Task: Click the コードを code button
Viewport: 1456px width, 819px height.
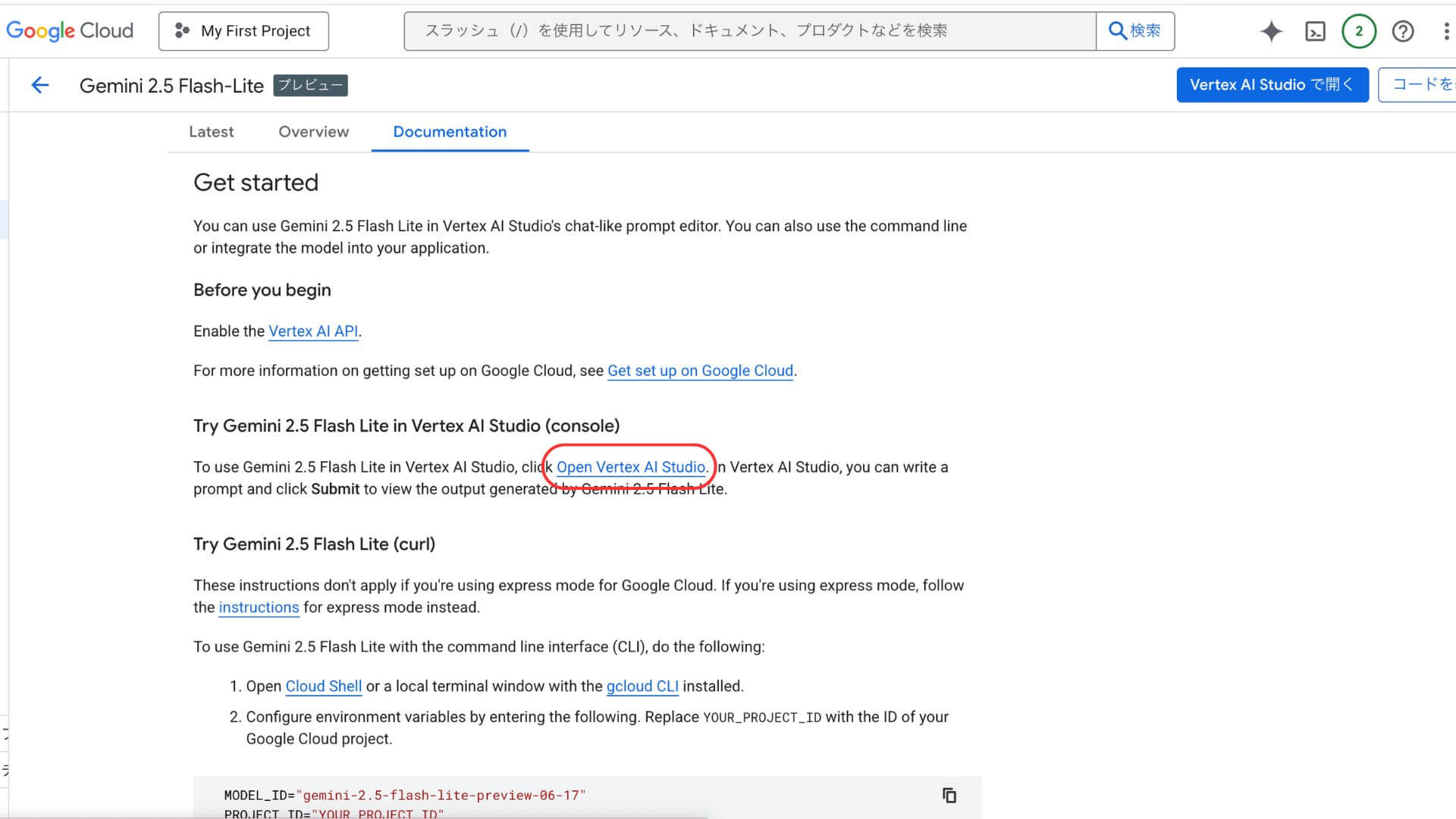Action: 1417,85
